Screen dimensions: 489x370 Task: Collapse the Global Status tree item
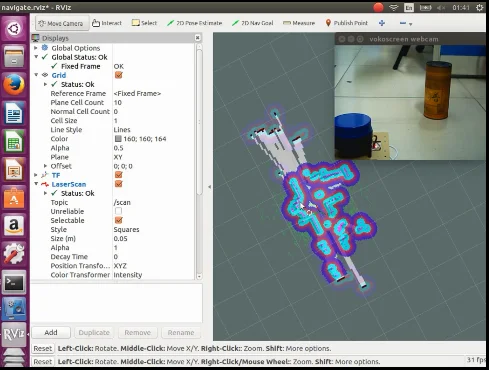coord(36,57)
